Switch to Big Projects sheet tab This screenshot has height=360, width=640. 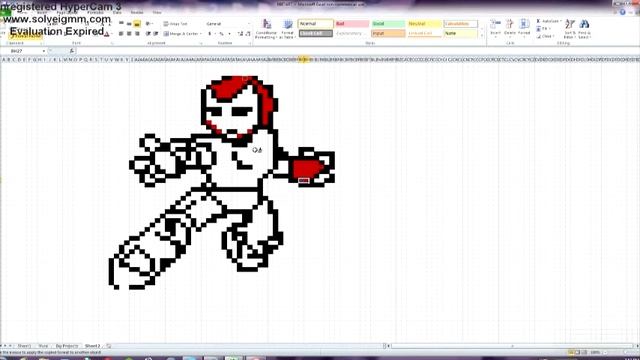[67, 346]
